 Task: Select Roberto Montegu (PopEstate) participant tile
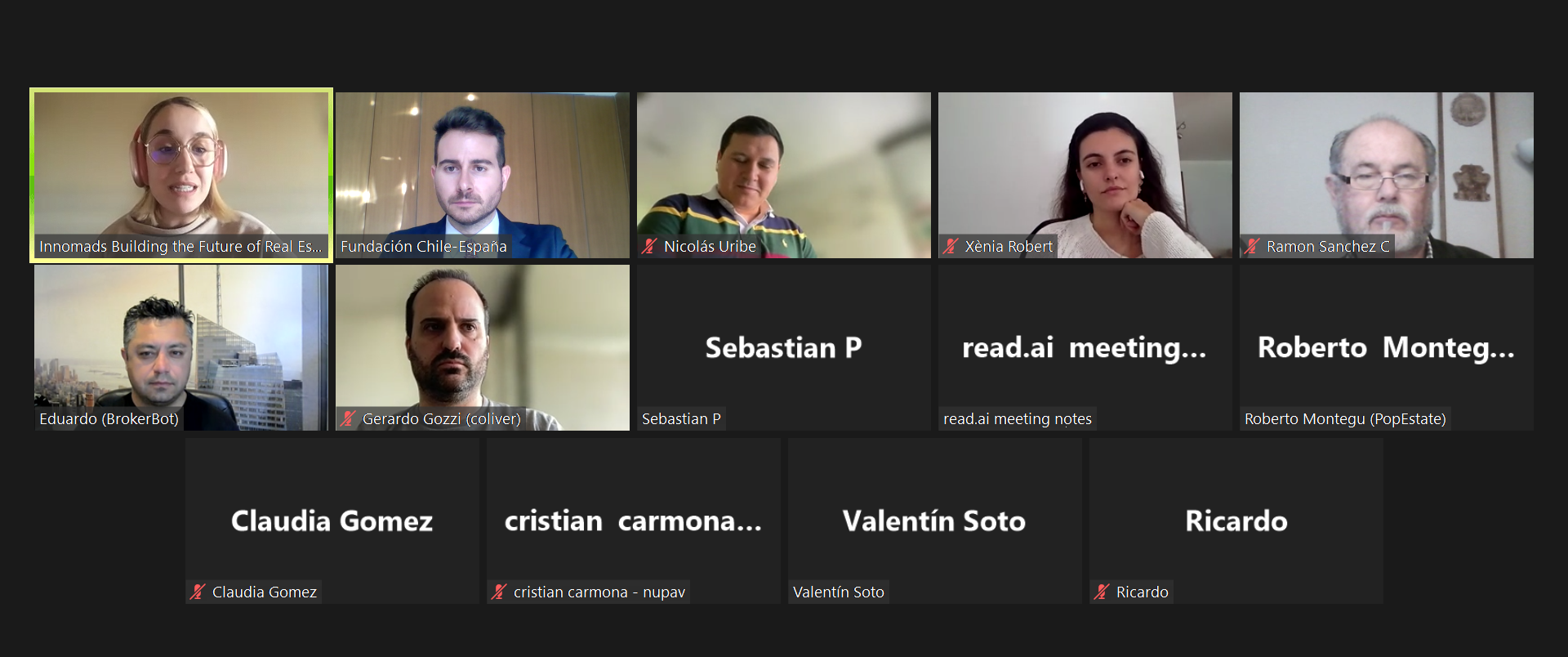1387,347
